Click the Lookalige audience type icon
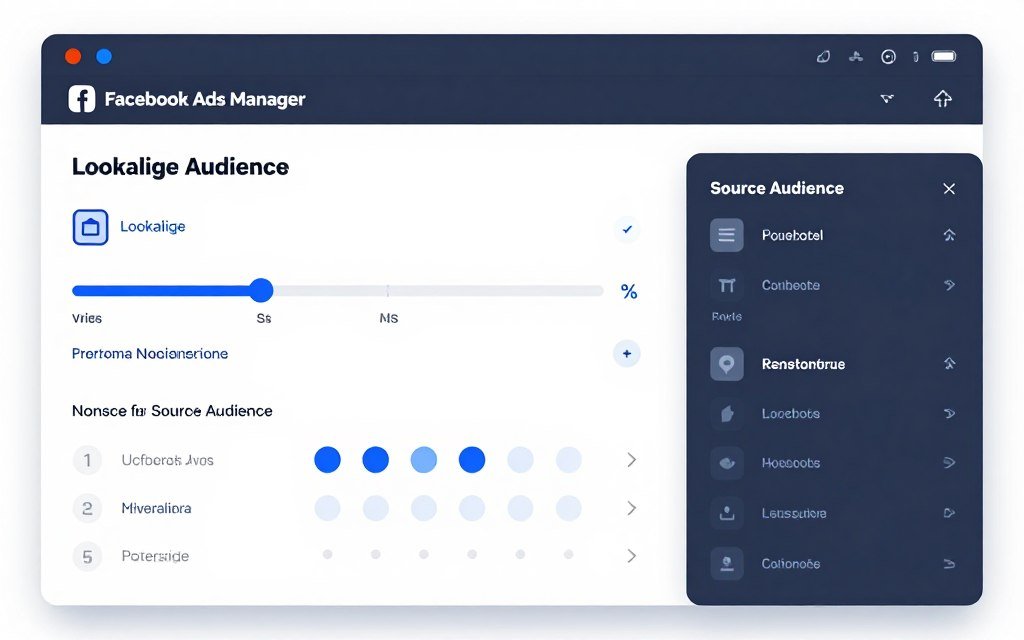The height and width of the screenshot is (640, 1024). point(90,226)
